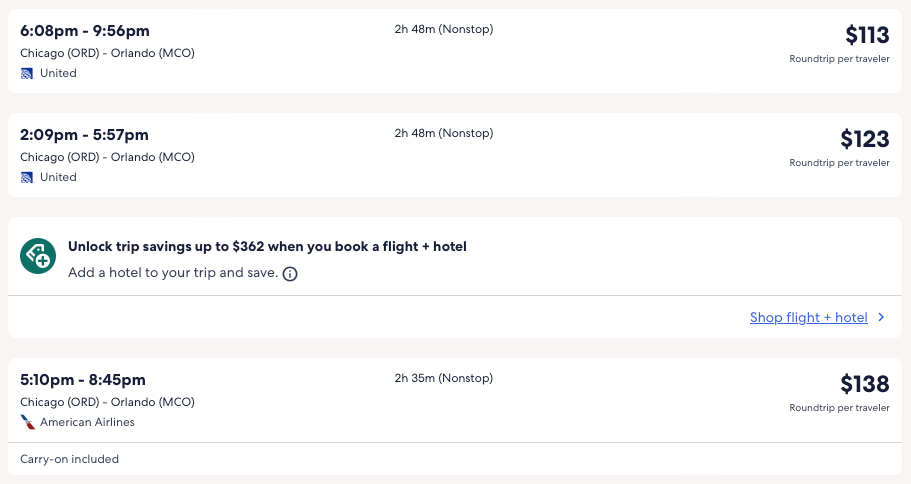Click the American Airlines carrier name
Image resolution: width=911 pixels, height=484 pixels.
(87, 422)
